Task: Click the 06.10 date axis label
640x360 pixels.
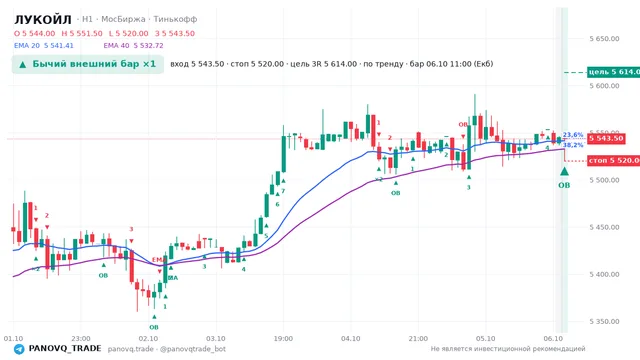Action: click(553, 338)
